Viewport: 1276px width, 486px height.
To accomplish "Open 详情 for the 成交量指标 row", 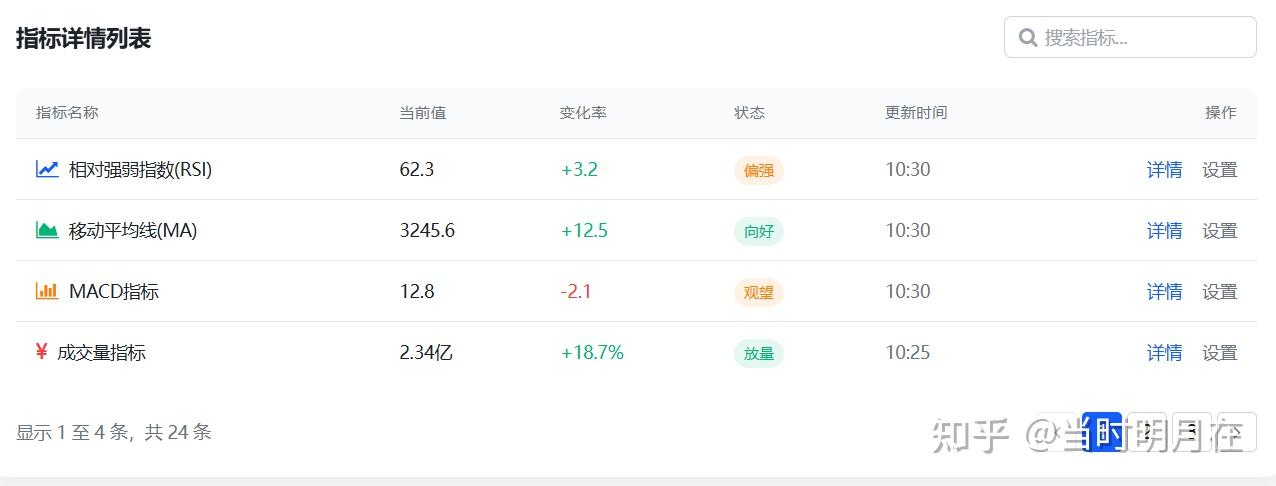I will 1164,353.
